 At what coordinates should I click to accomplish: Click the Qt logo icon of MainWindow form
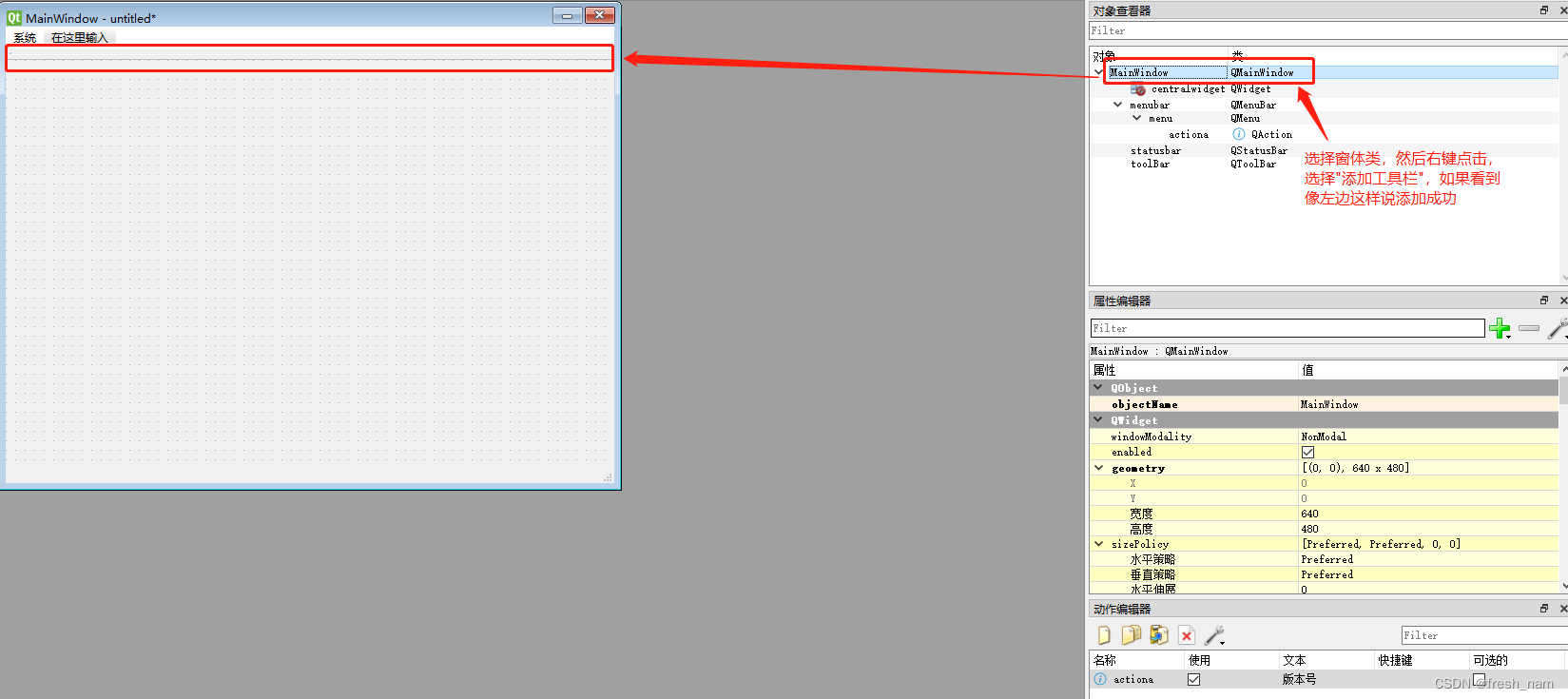click(x=14, y=17)
